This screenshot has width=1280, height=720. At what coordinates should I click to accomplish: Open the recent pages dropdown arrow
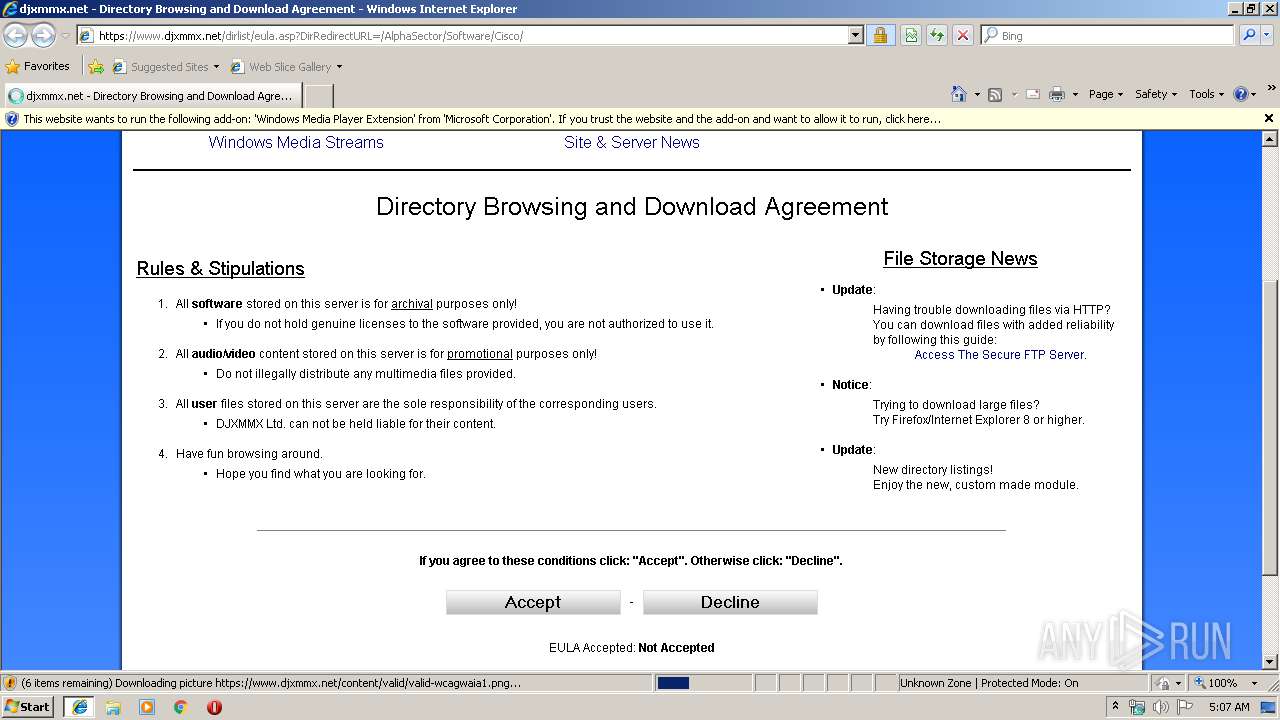[65, 36]
